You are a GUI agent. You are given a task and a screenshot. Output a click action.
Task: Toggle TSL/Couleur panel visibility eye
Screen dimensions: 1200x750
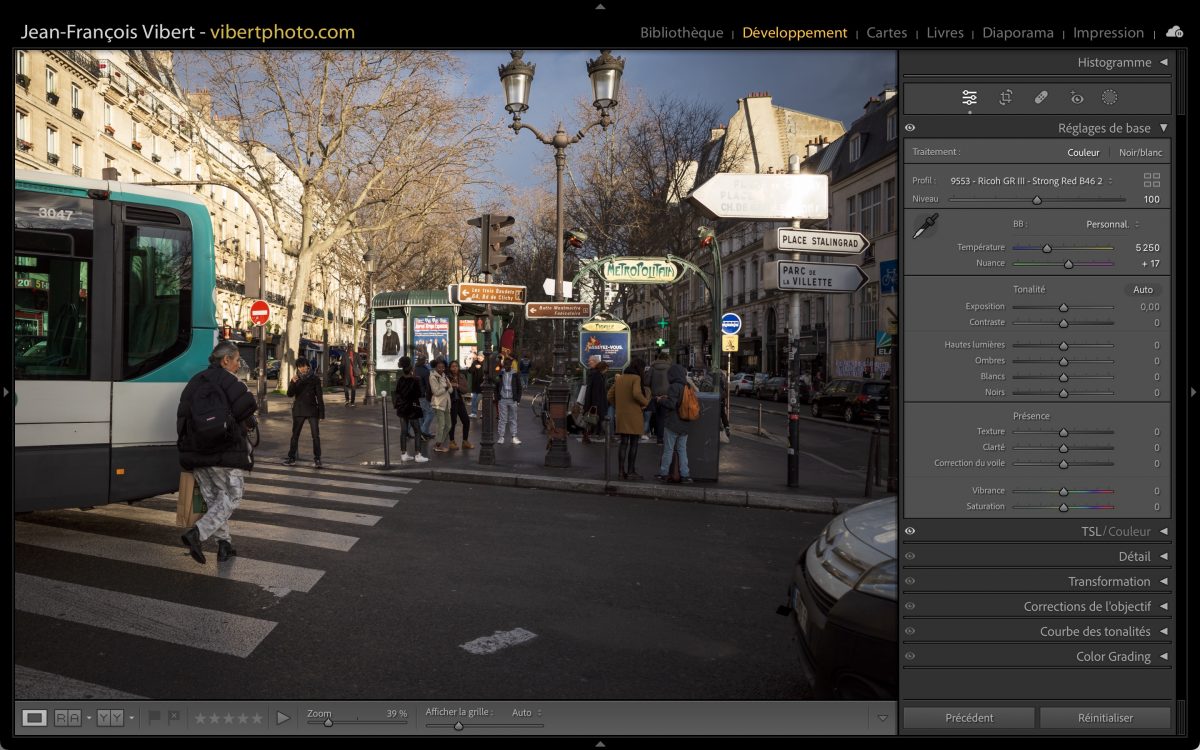click(x=910, y=531)
